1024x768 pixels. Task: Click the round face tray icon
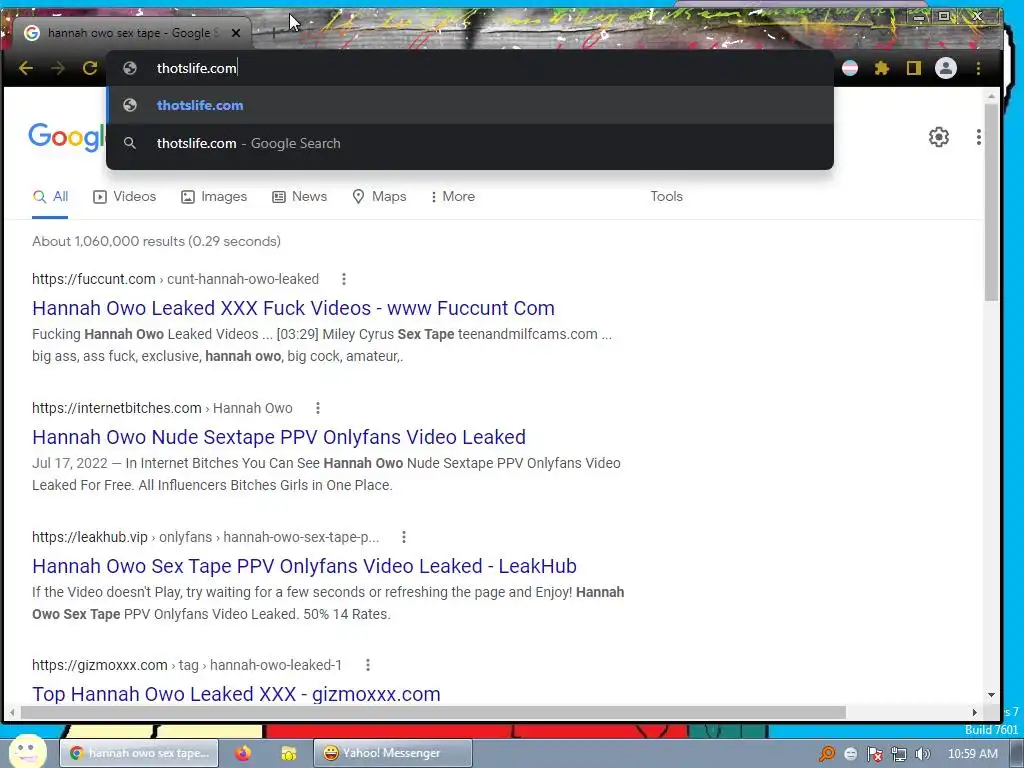pos(850,754)
